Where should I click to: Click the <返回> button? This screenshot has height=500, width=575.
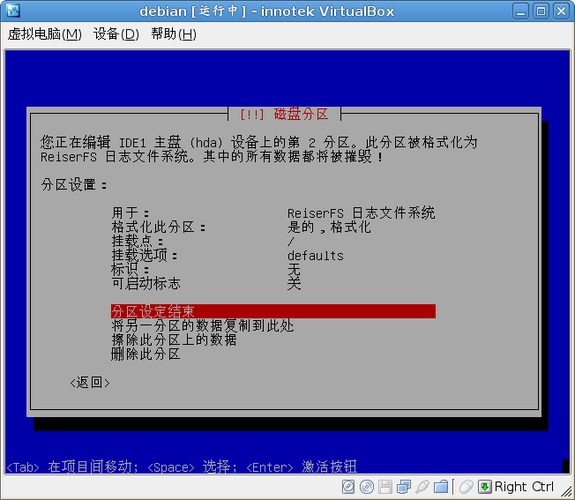pyautogui.click(x=90, y=383)
